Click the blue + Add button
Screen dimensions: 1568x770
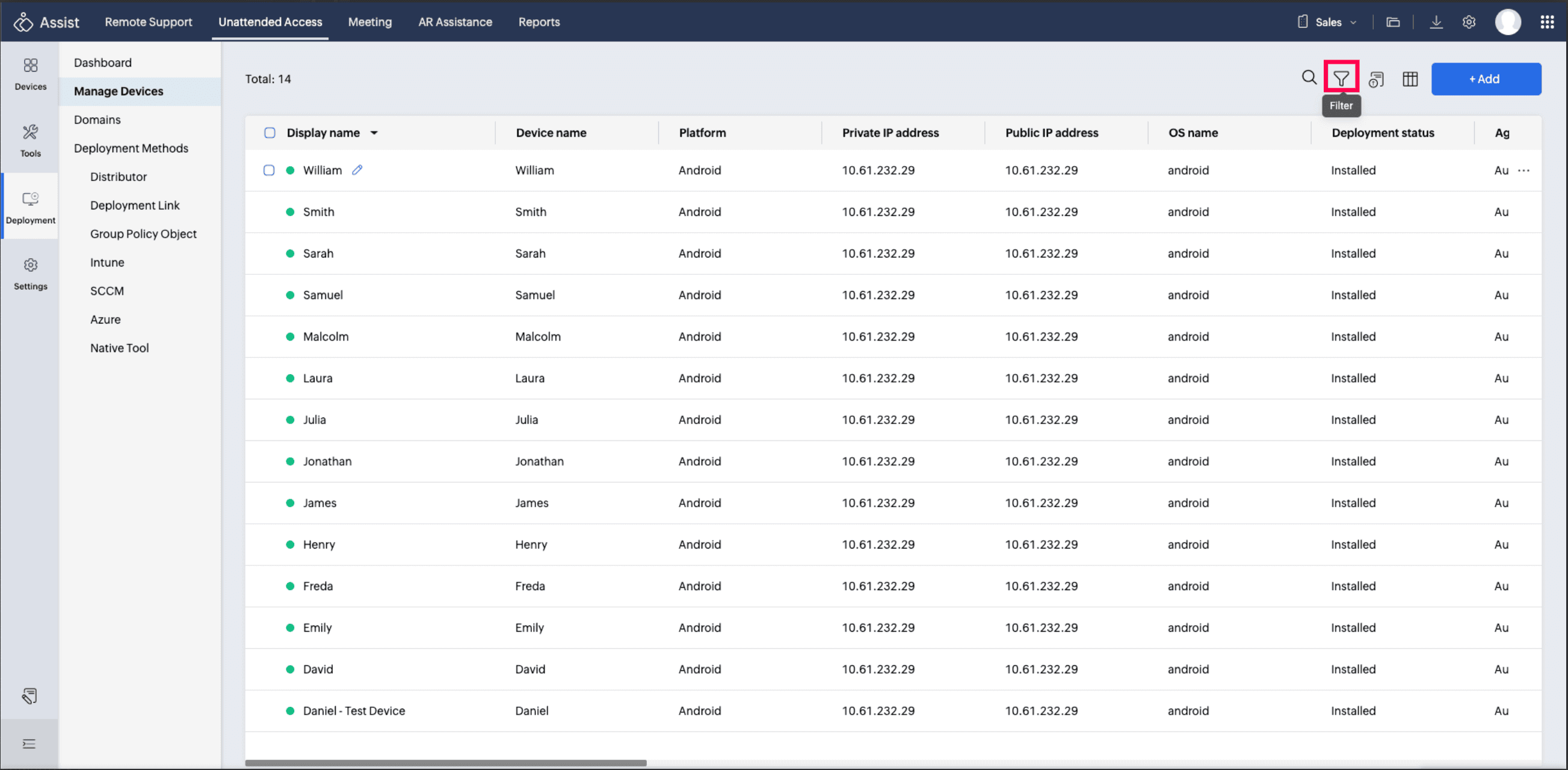1485,79
